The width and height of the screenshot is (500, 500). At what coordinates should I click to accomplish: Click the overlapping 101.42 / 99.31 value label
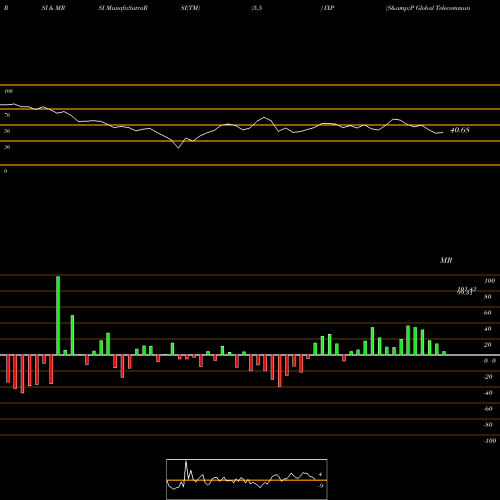click(x=466, y=291)
